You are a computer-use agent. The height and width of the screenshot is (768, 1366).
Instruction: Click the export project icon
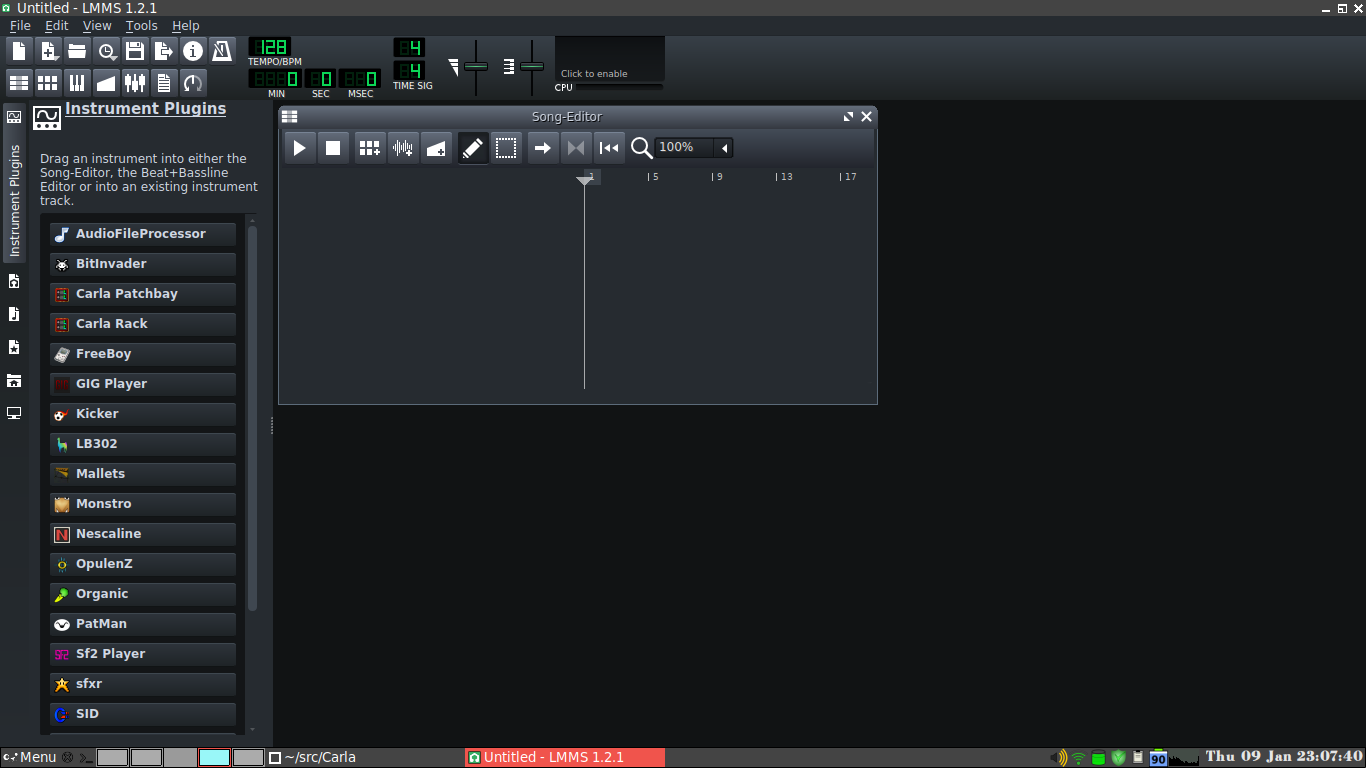164,51
